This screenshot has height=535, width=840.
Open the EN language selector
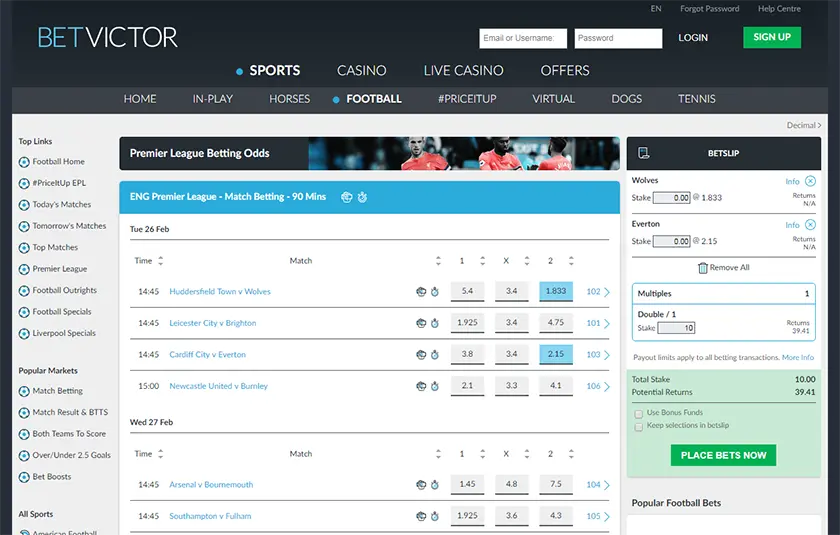point(656,9)
